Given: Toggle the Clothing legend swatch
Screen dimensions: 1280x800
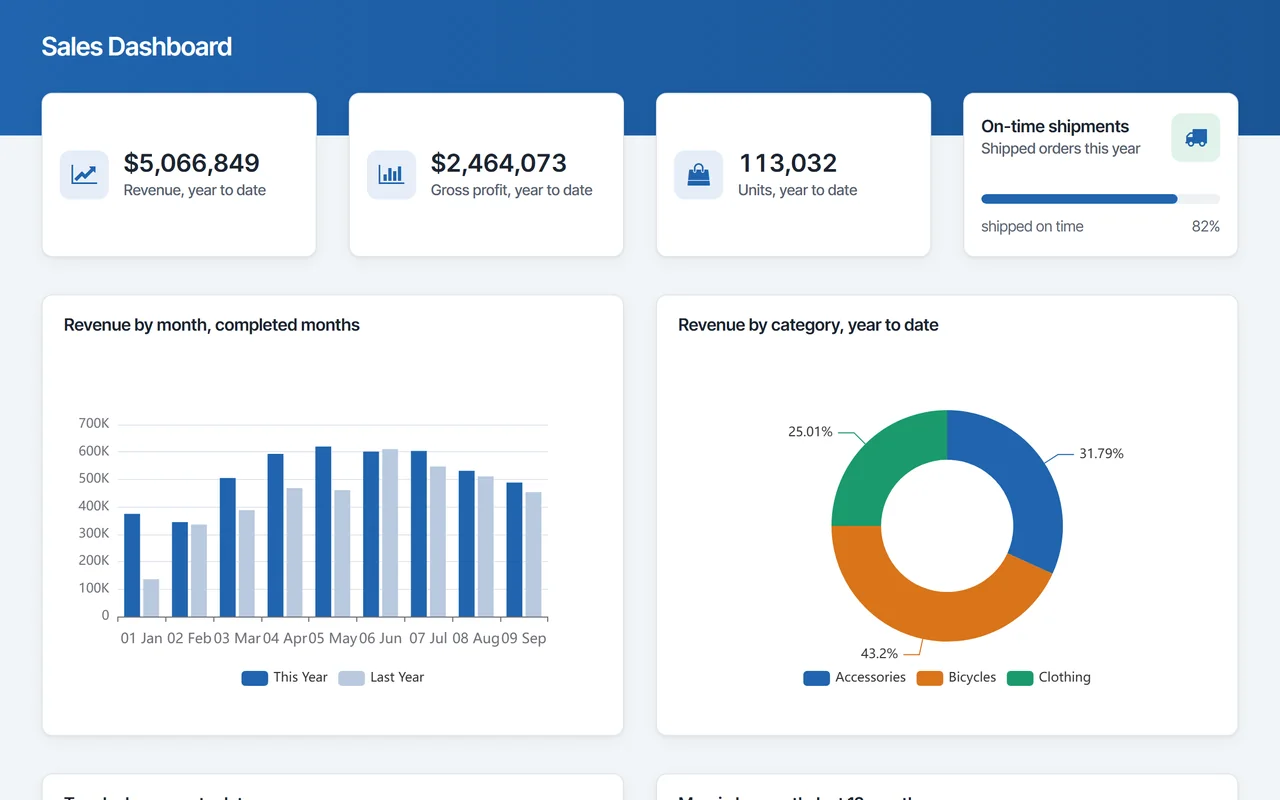Looking at the screenshot, I should (x=1019, y=678).
